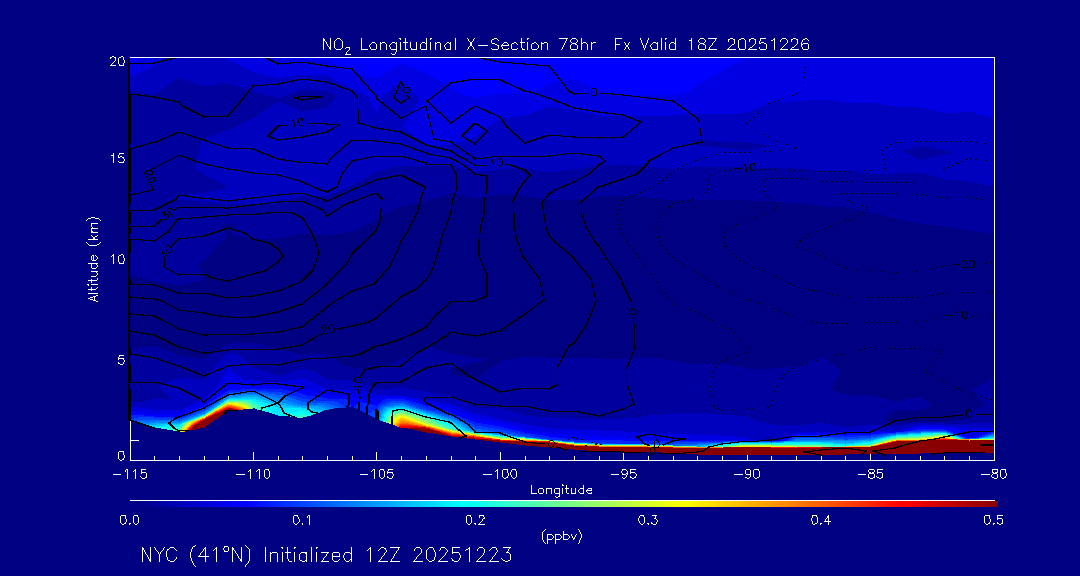
Task: Click the 10 km altitude tick label
Action: click(115, 258)
